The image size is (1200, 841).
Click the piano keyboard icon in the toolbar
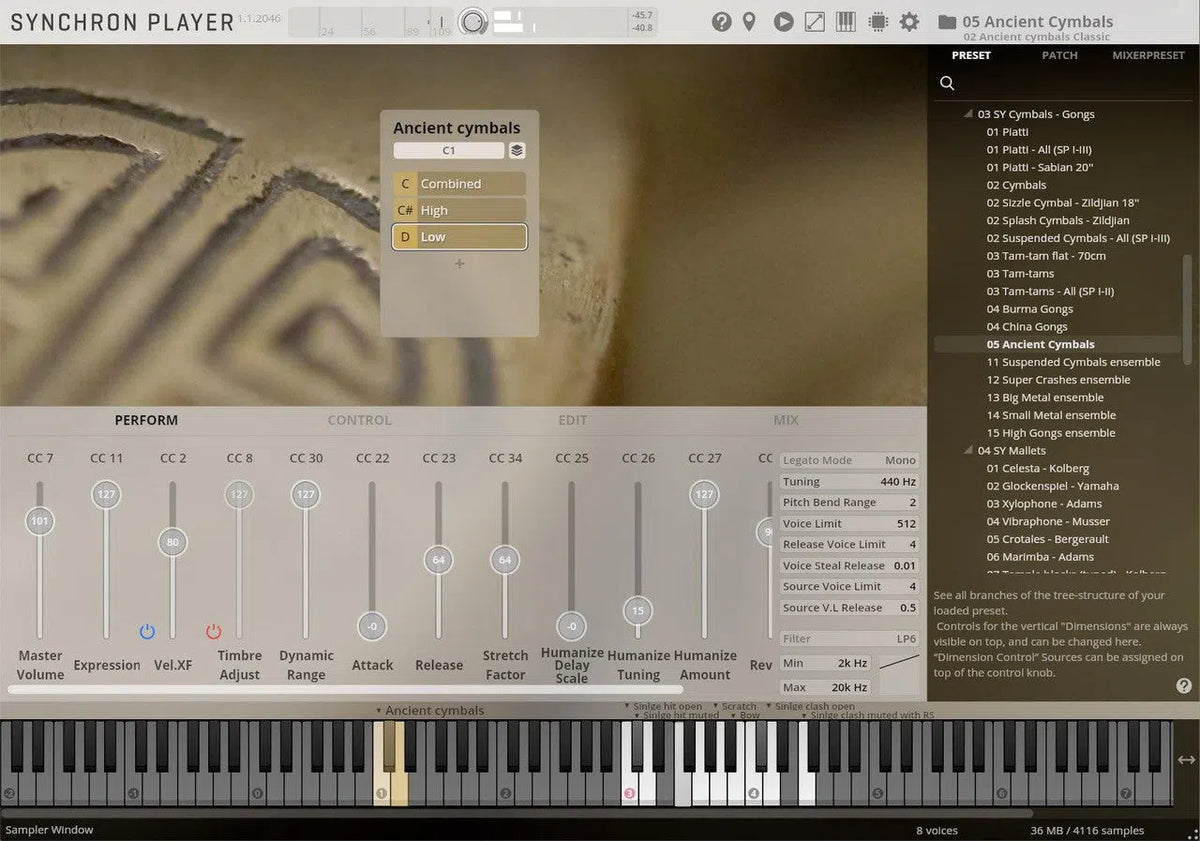845,21
